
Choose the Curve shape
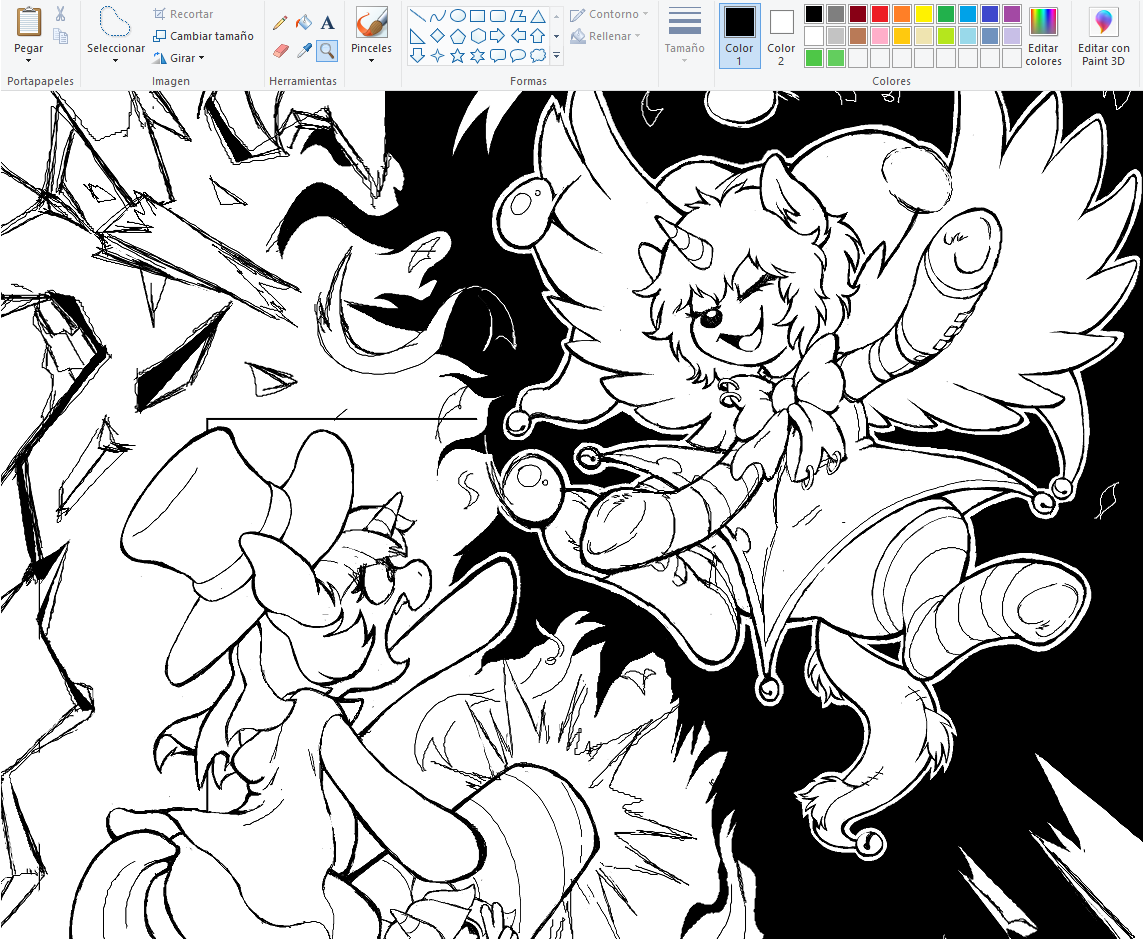point(437,16)
